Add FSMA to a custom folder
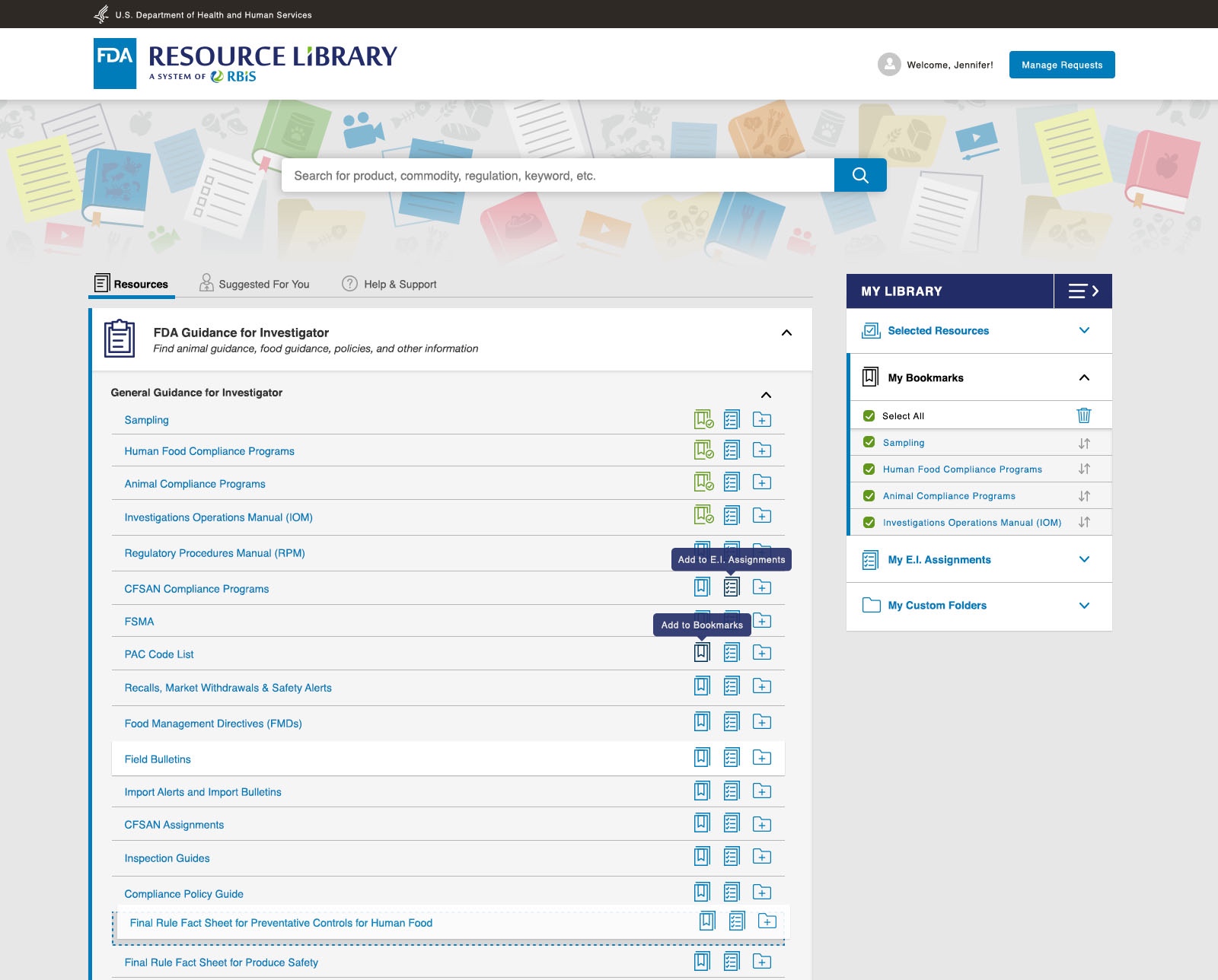The image size is (1218, 980). pos(762,621)
